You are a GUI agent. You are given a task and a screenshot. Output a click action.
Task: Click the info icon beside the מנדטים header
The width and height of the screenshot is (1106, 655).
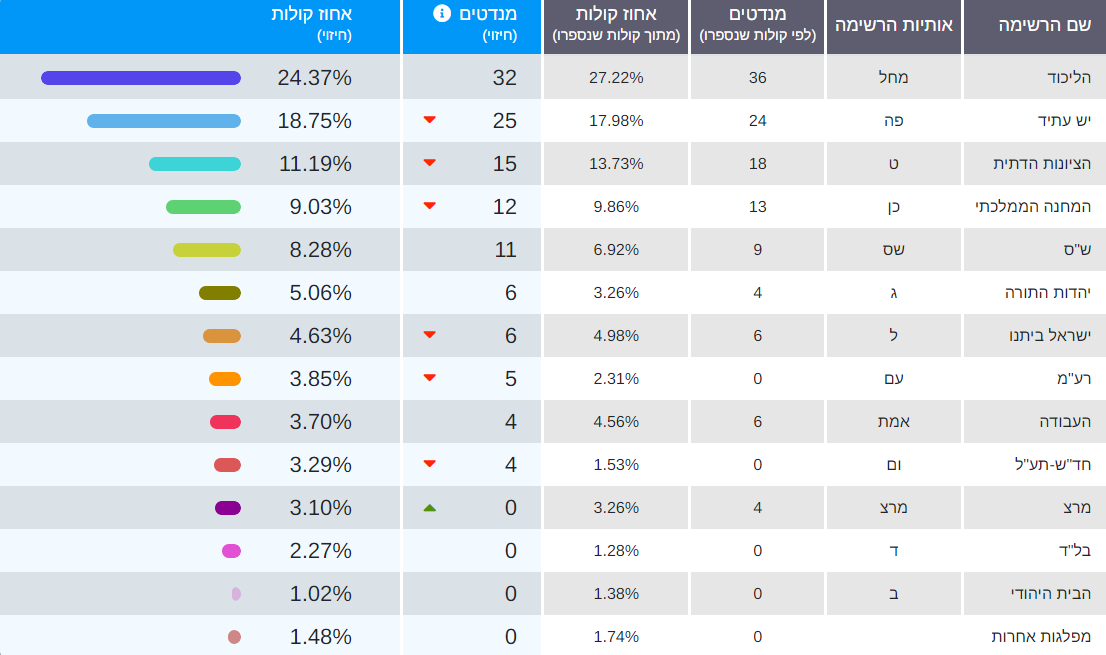click(439, 13)
